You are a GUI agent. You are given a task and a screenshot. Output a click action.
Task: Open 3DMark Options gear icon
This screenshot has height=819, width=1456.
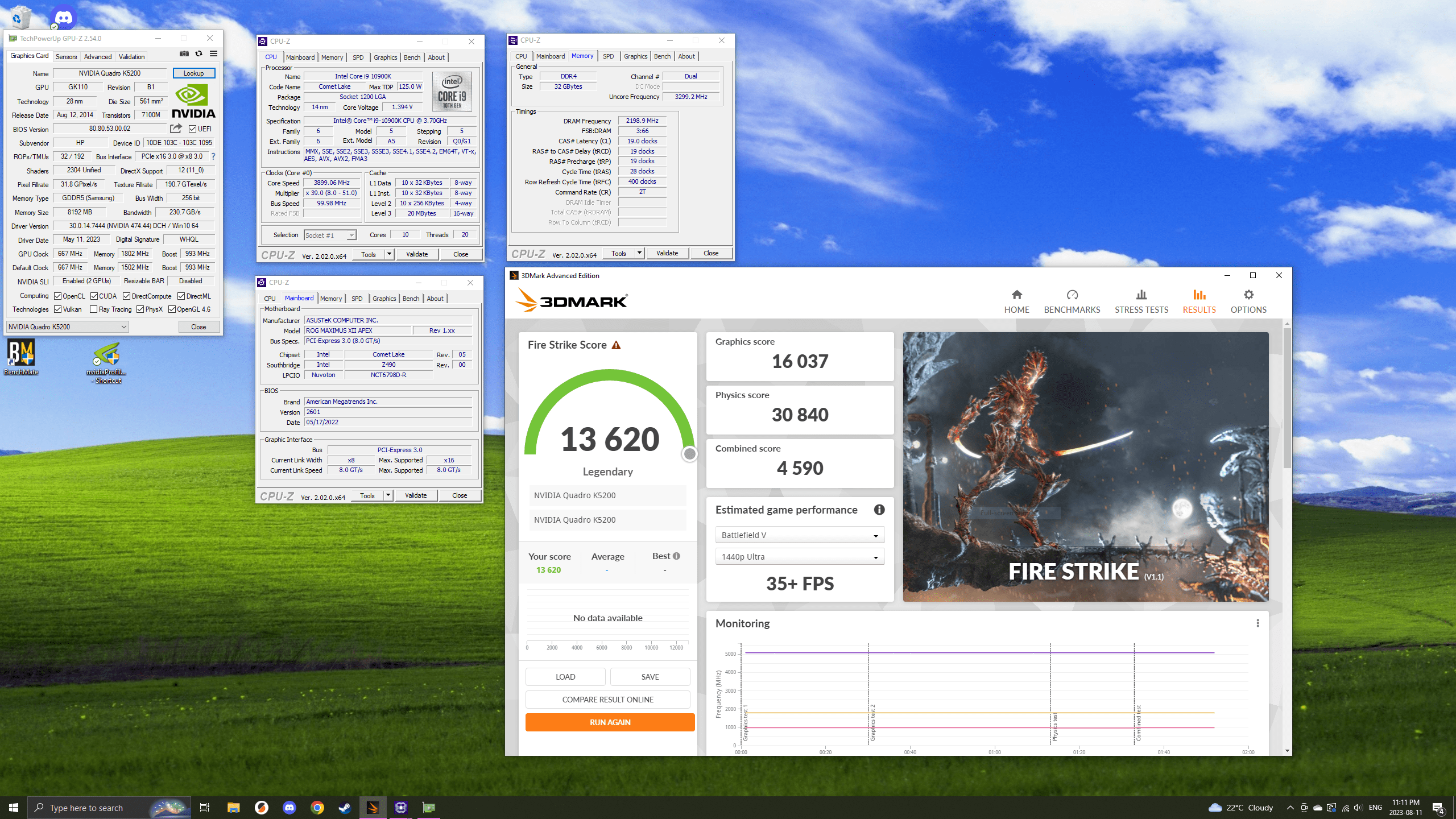[x=1248, y=295]
